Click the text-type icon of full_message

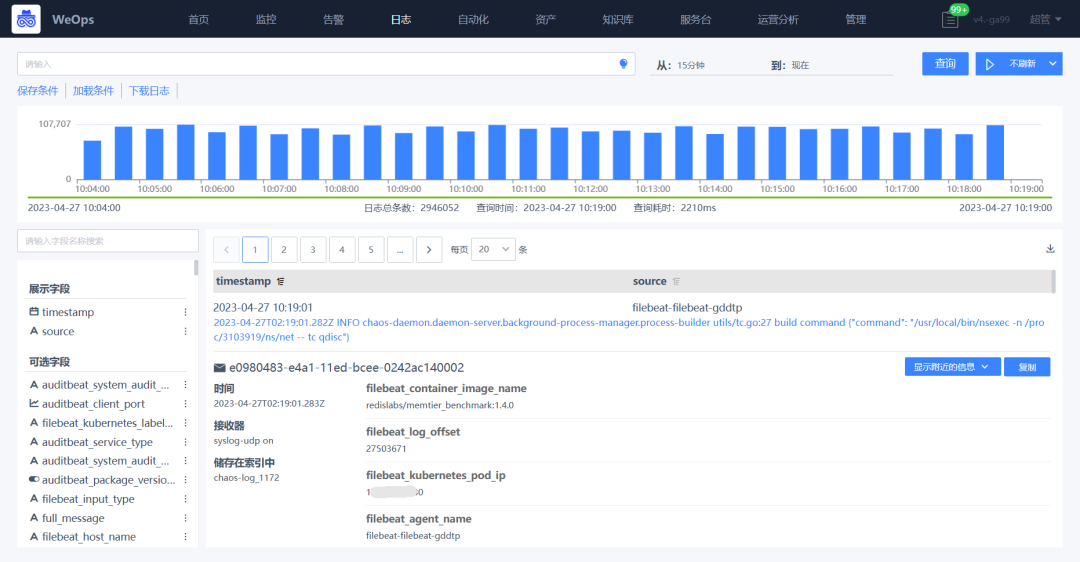pos(34,517)
